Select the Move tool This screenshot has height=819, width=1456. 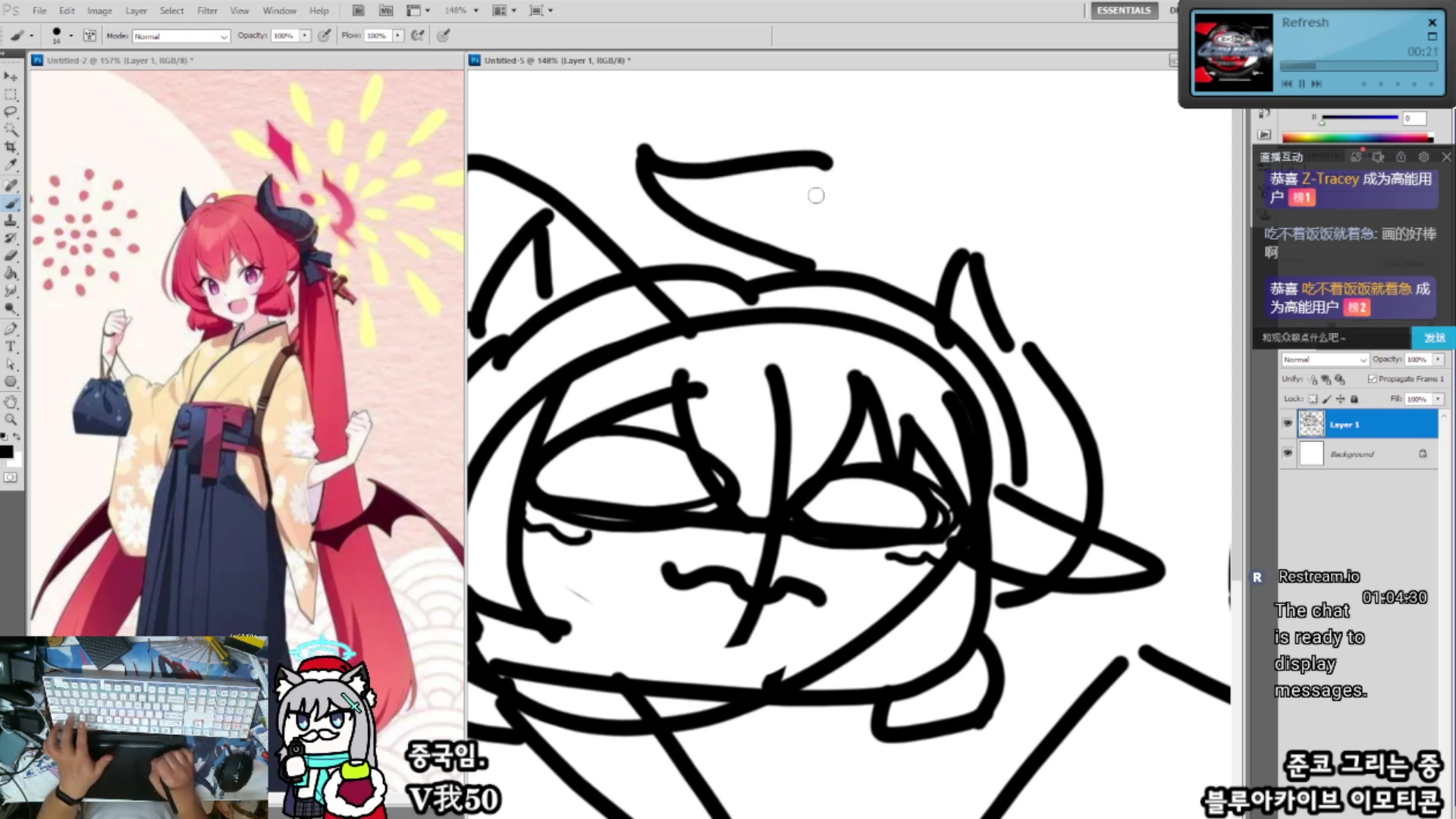11,77
